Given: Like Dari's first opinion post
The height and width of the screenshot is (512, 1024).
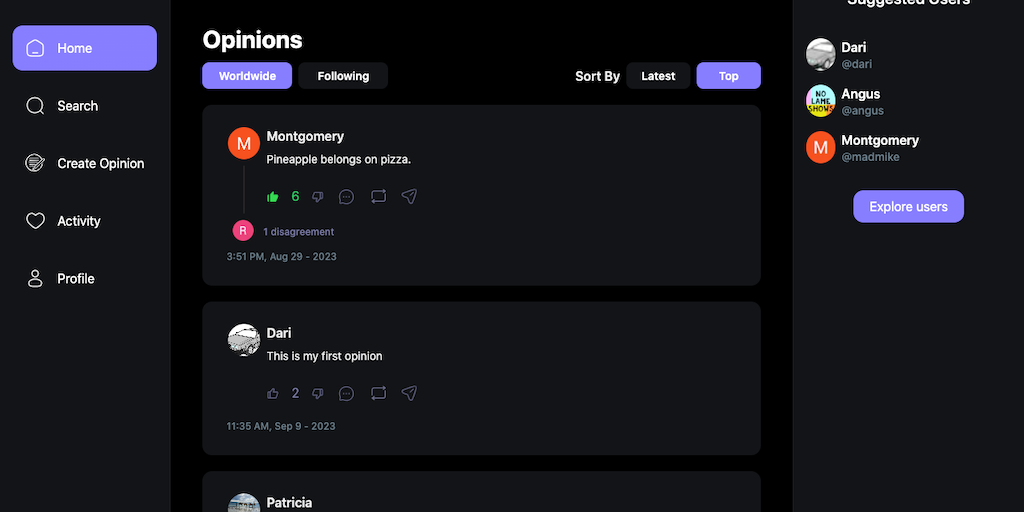Looking at the screenshot, I should pos(273,394).
